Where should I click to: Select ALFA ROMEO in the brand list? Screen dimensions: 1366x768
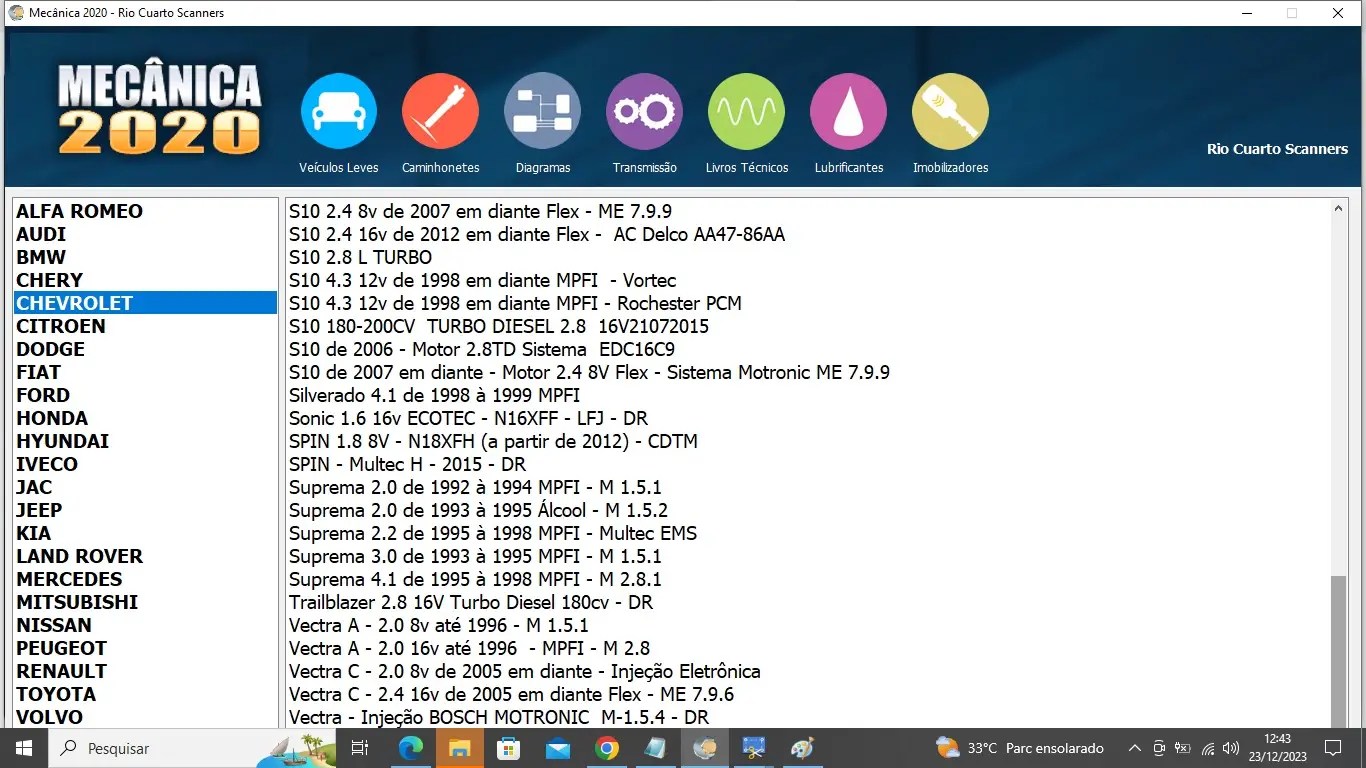pos(145,211)
